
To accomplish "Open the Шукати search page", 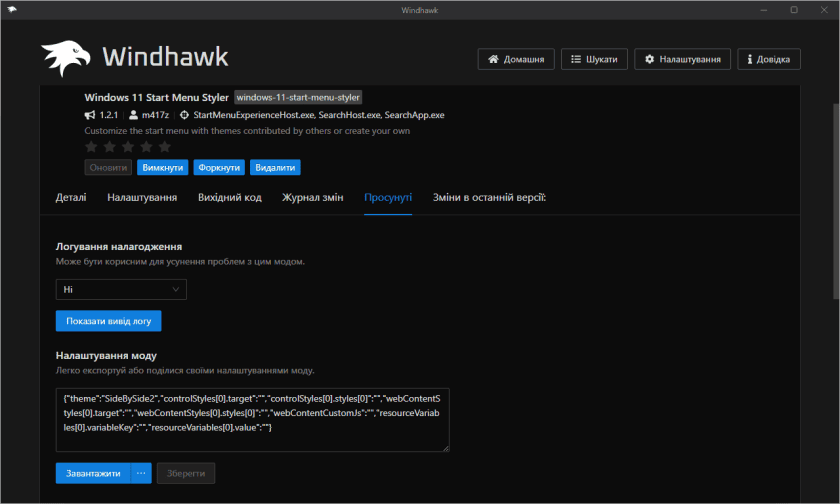I will coord(594,59).
